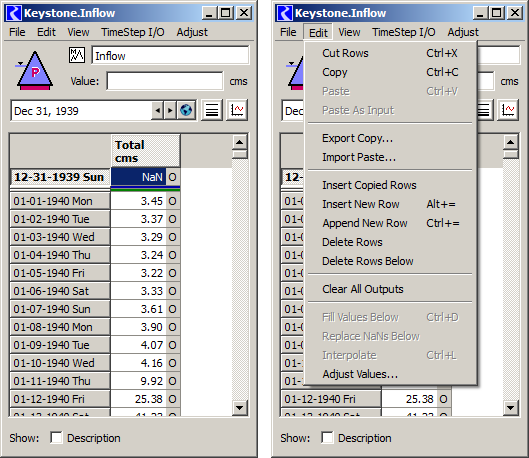Open the plot chart icon in left window
529x458 pixels.
pos(237,110)
